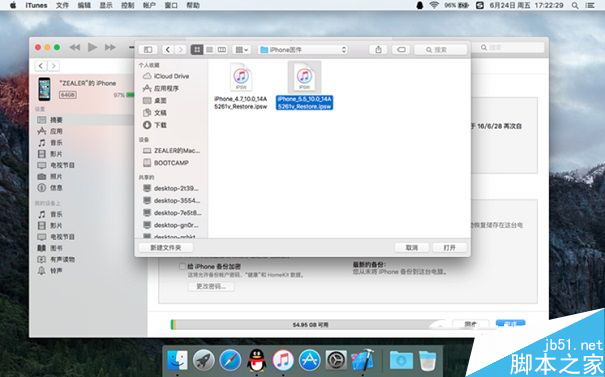This screenshot has height=377, width=605.
Task: Click the iTunes storage capacity bar
Action: [x=308, y=325]
